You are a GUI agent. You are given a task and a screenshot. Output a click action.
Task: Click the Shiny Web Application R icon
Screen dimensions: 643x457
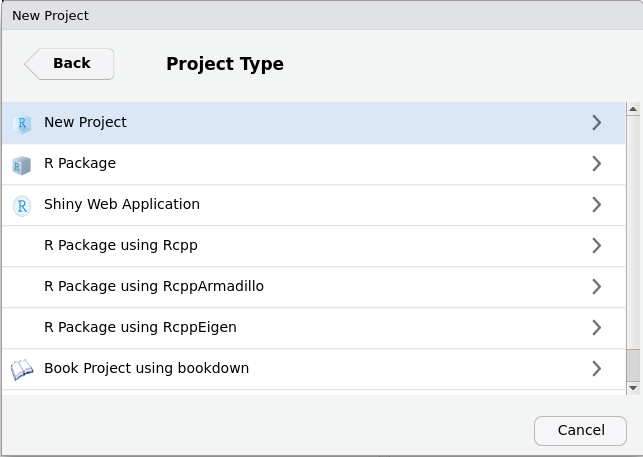pos(22,205)
